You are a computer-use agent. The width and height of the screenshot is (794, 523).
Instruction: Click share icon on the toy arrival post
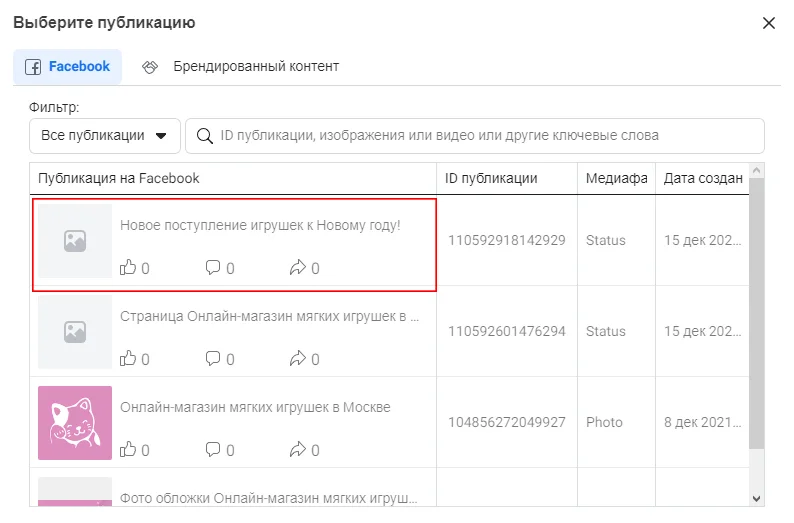tap(297, 268)
